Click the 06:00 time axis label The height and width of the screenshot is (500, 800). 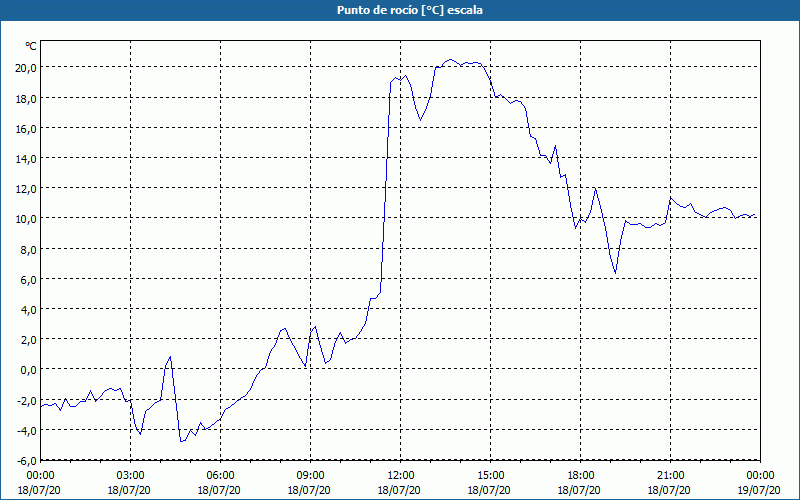coord(220,476)
